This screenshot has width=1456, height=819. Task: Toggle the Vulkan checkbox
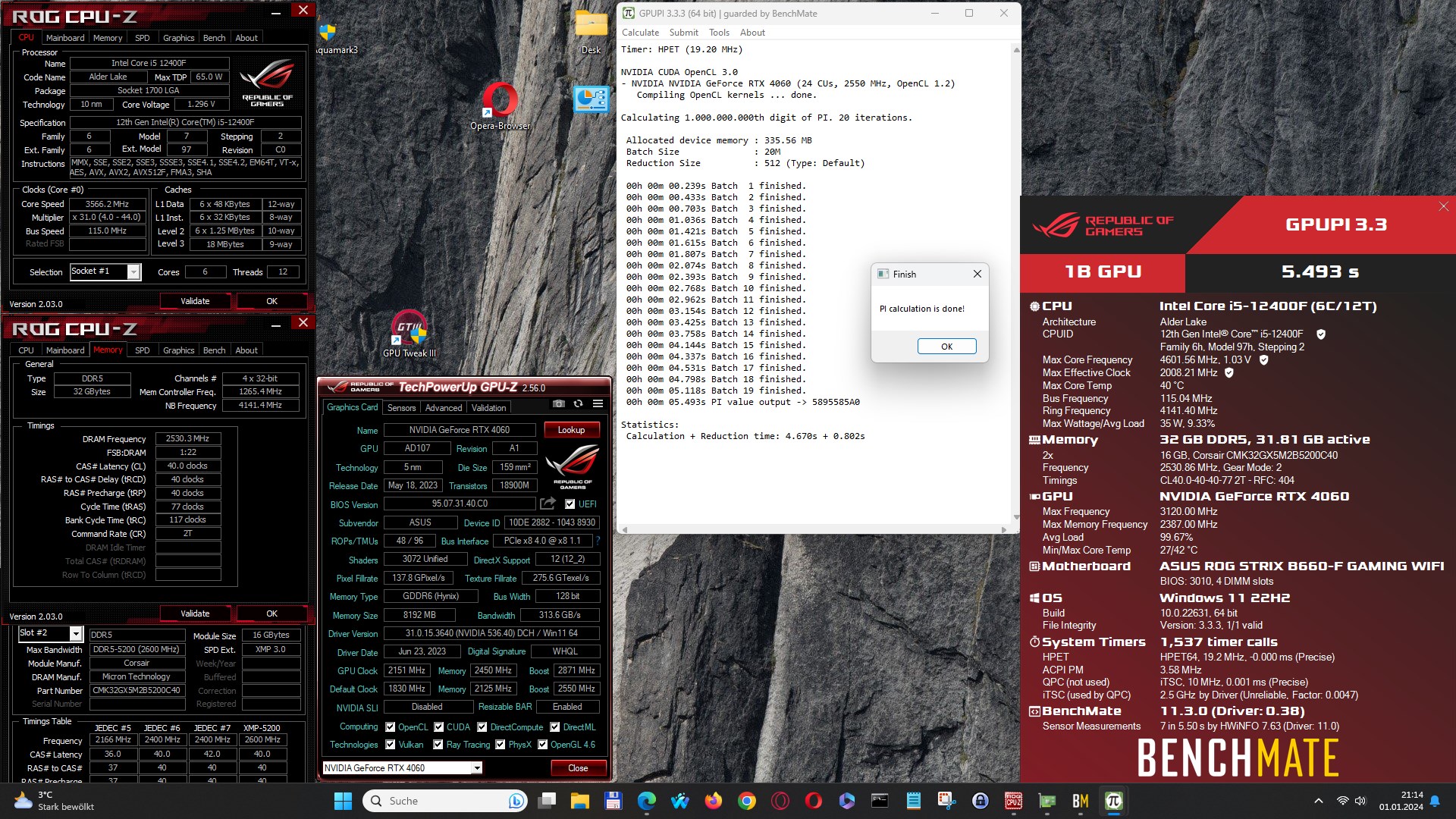pos(391,745)
